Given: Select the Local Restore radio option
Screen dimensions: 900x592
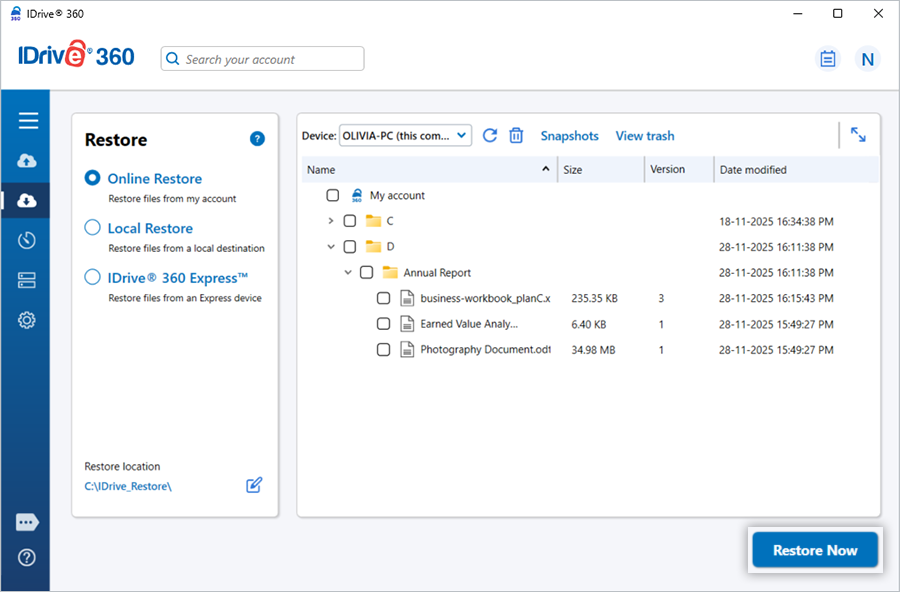Looking at the screenshot, I should 93,228.
